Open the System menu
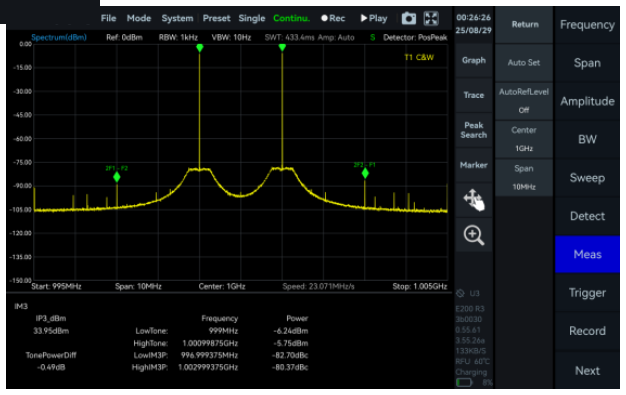 (x=177, y=18)
